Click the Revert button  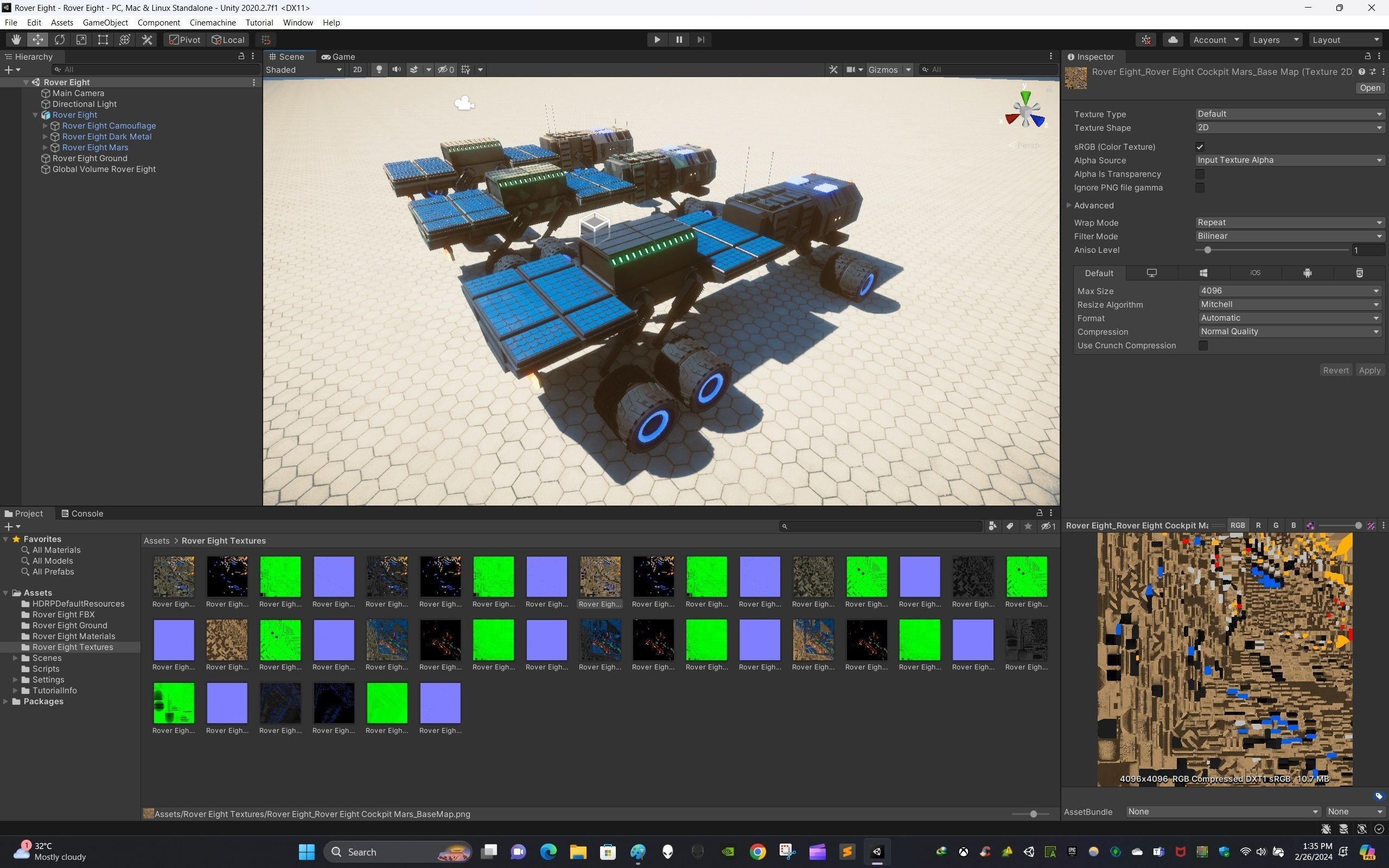coord(1336,371)
